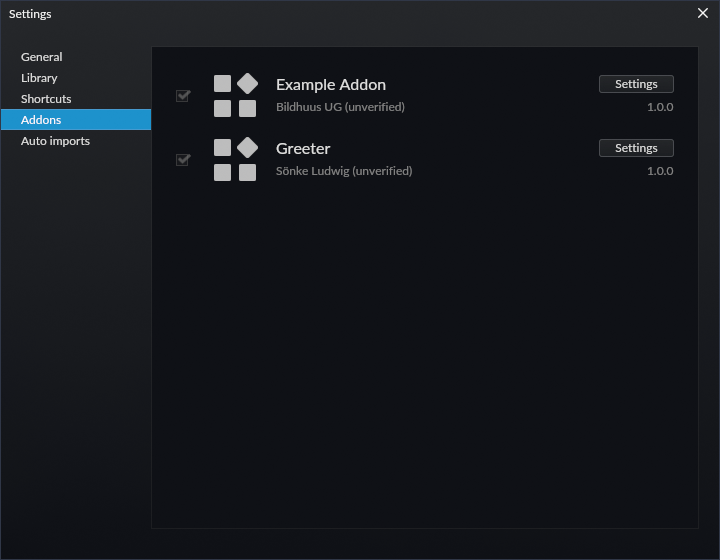Click the Greeter addon puzzle icon
The width and height of the screenshot is (720, 560).
click(235, 160)
